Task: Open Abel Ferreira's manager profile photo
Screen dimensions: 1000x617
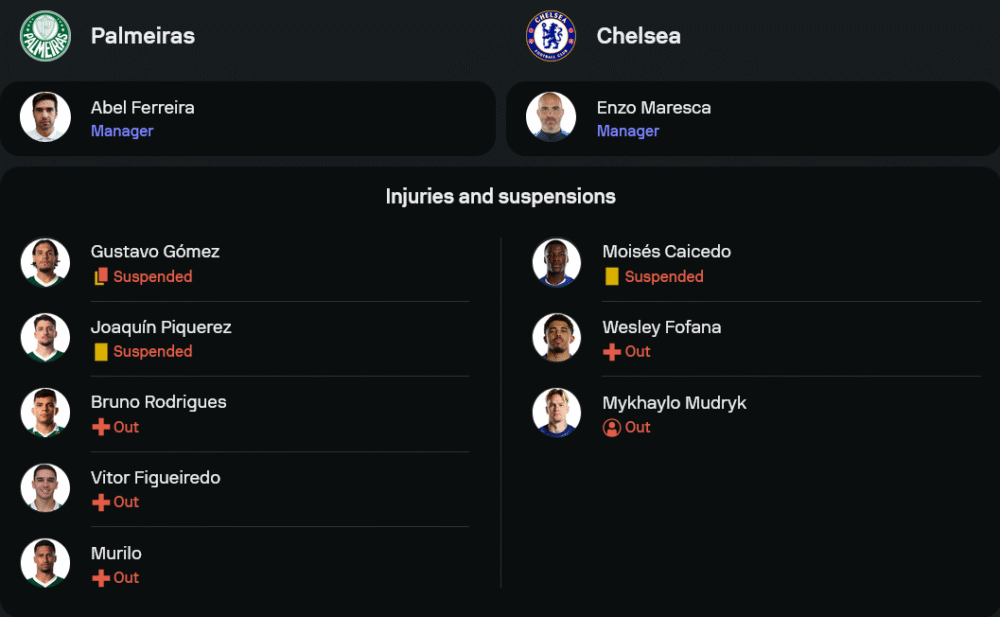Action: pyautogui.click(x=45, y=117)
